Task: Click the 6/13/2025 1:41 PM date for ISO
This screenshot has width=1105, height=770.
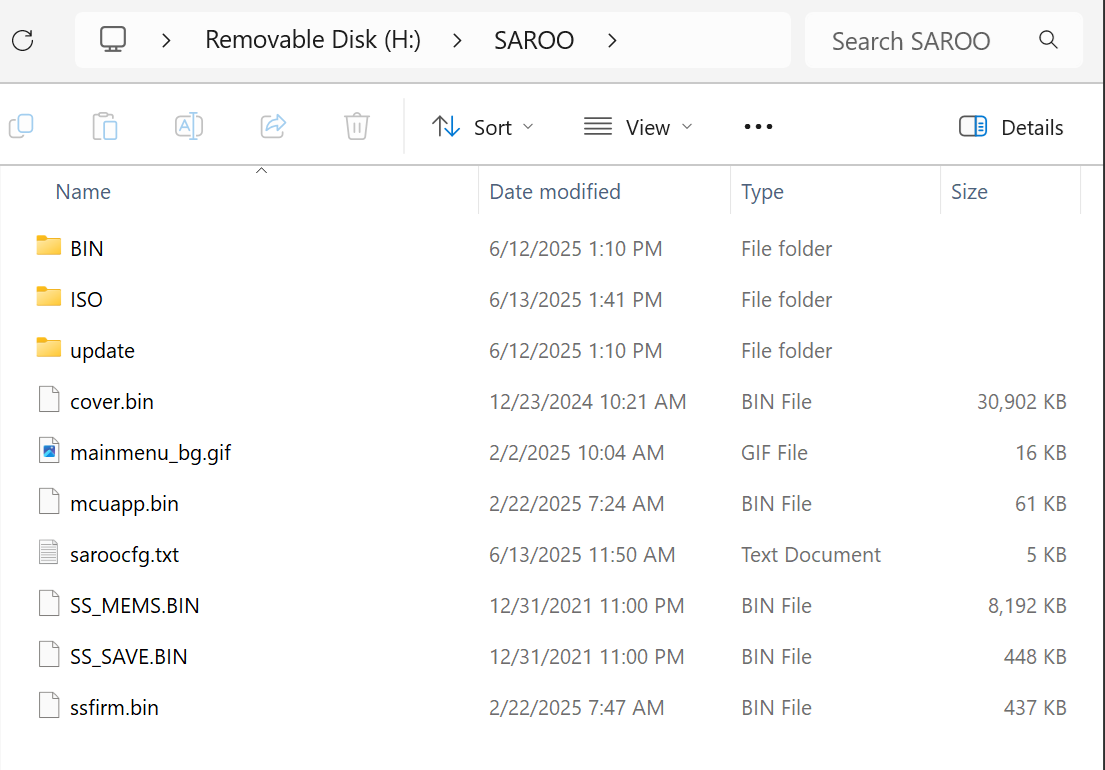Action: click(x=575, y=299)
